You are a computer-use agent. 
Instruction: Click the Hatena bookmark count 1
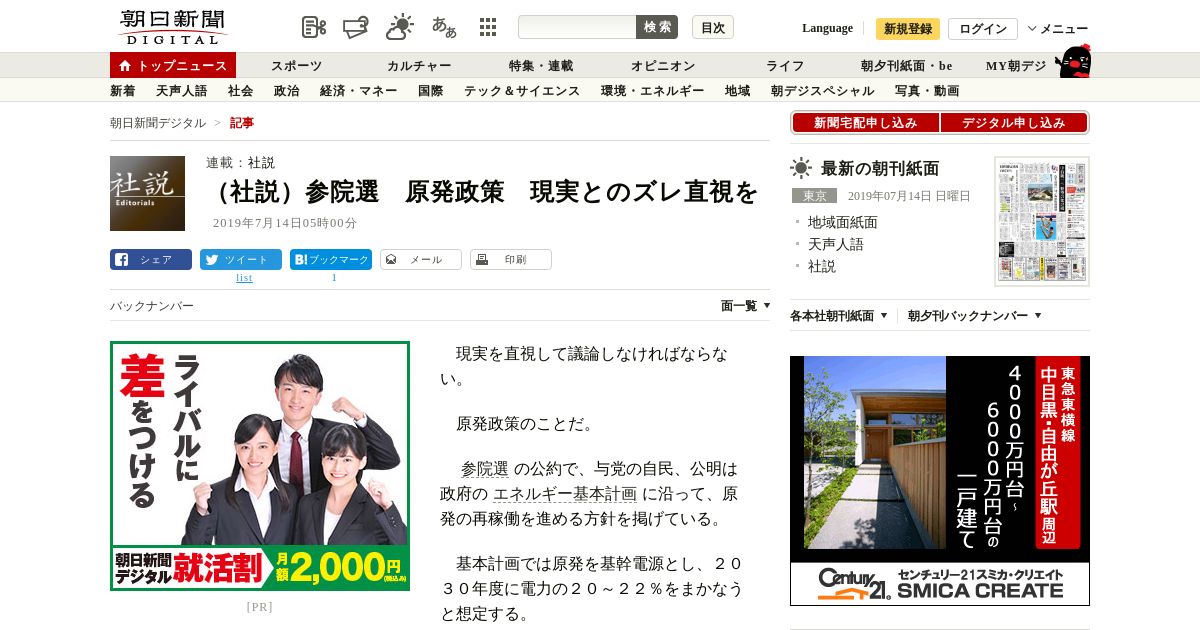tap(334, 277)
